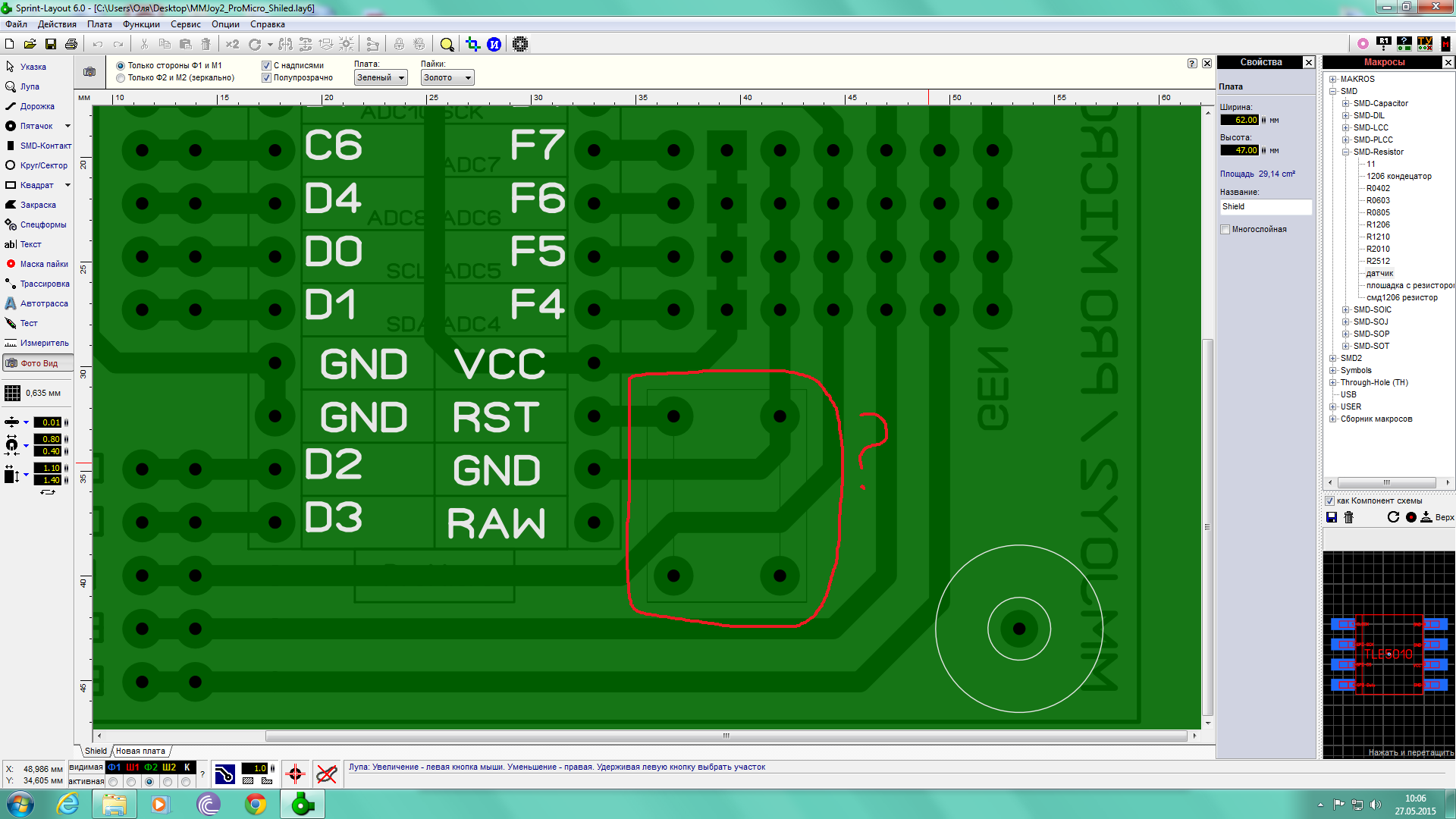1456x819 pixels.
Task: Select the Закраска fill tool
Action: 36,205
